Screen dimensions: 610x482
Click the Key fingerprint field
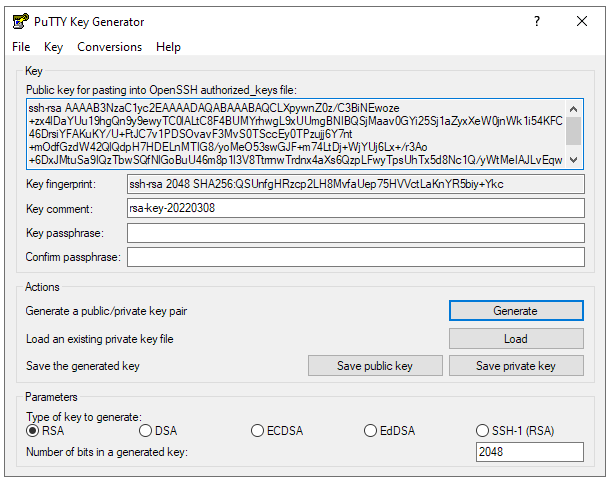[356, 184]
